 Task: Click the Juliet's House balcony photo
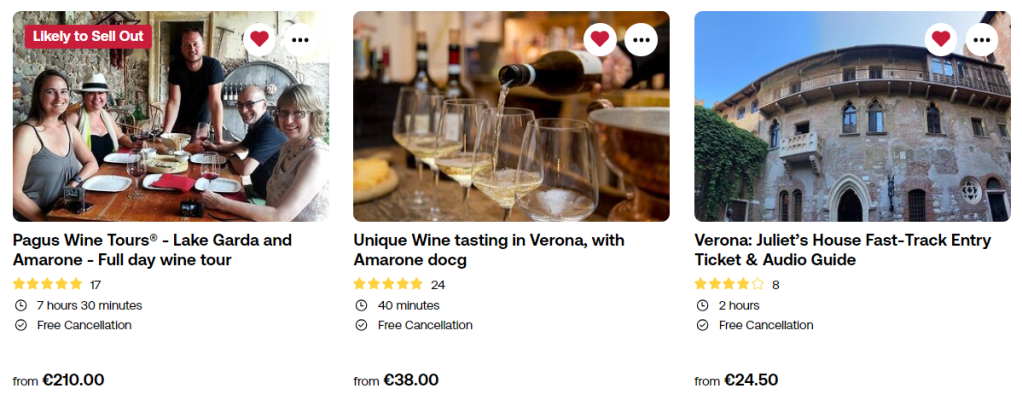click(850, 130)
